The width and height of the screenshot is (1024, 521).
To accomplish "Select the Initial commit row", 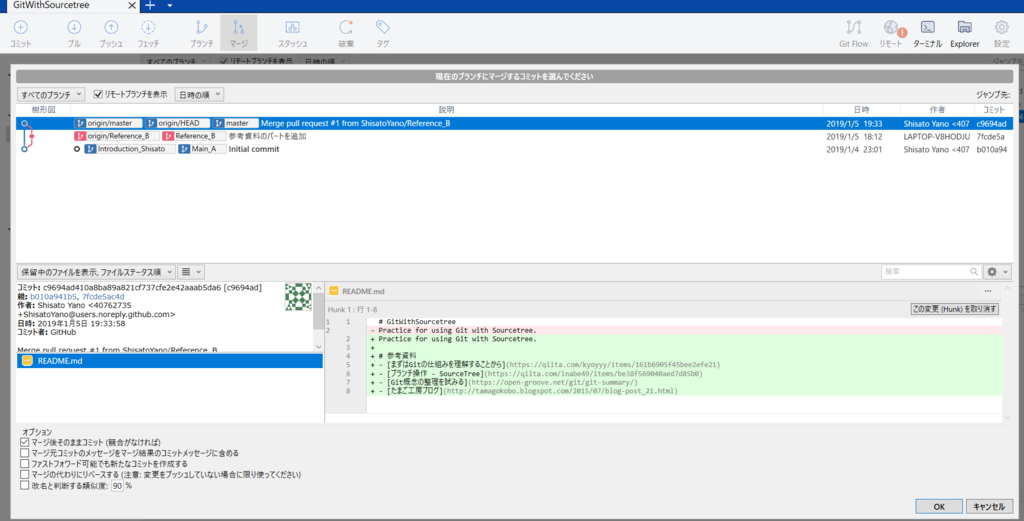I will 515,149.
